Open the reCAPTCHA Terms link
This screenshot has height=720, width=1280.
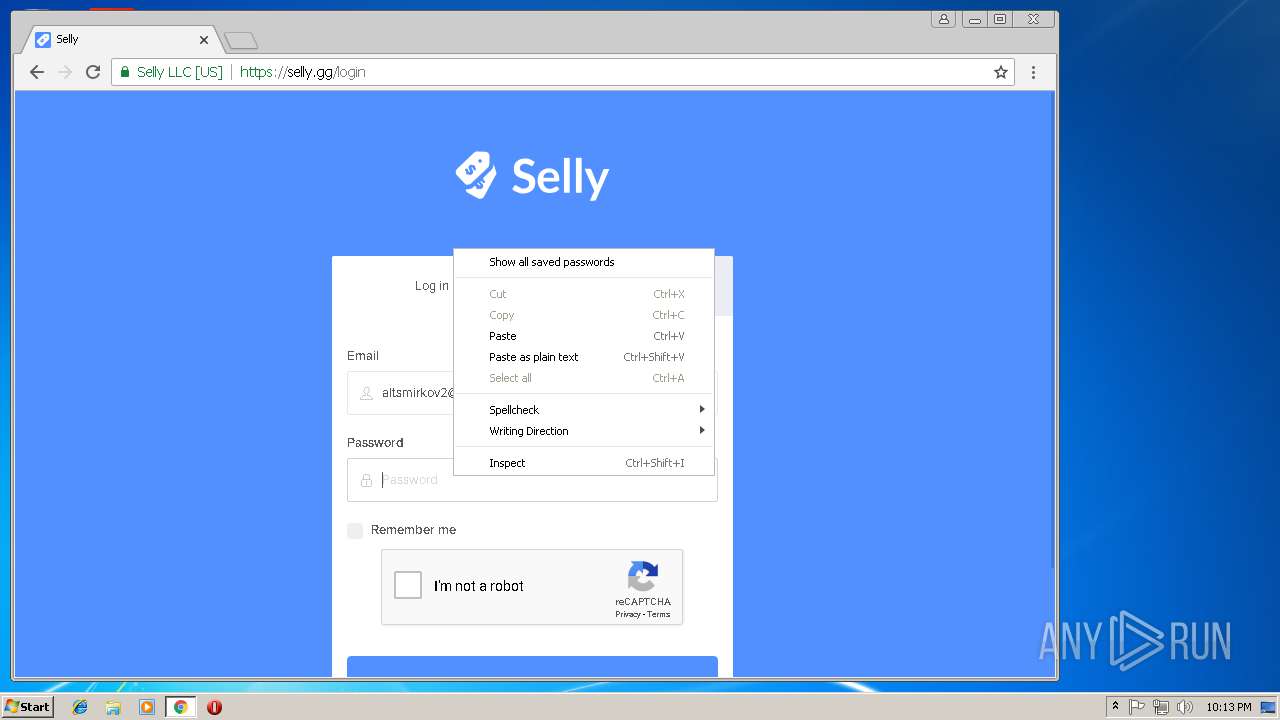coord(659,614)
